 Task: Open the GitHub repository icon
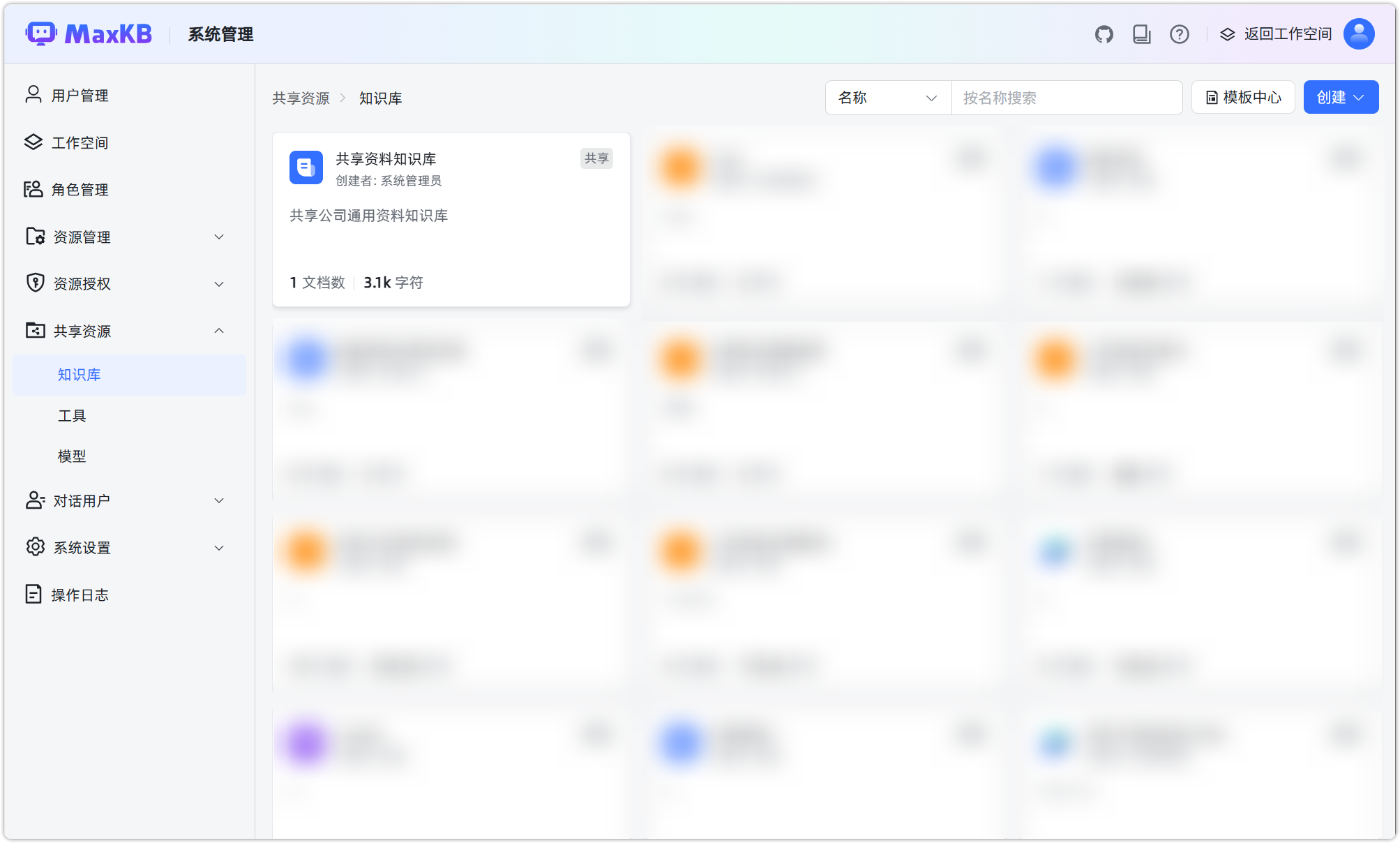pos(1104,34)
